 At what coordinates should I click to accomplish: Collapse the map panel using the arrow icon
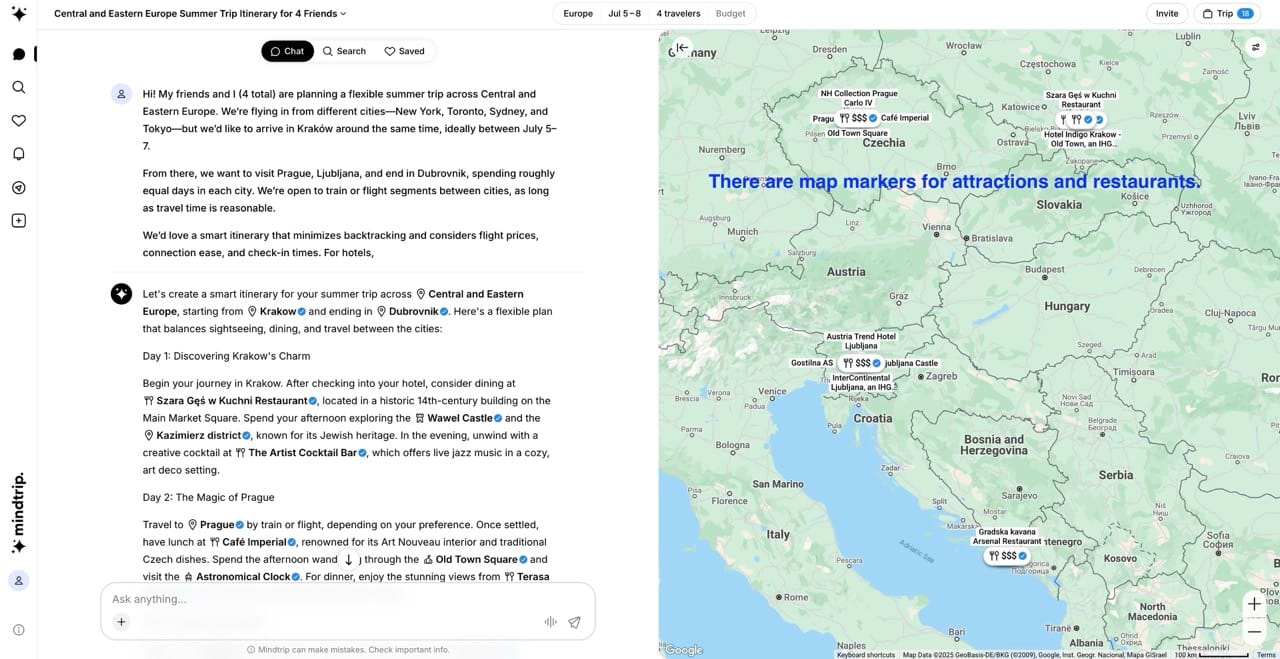point(682,47)
